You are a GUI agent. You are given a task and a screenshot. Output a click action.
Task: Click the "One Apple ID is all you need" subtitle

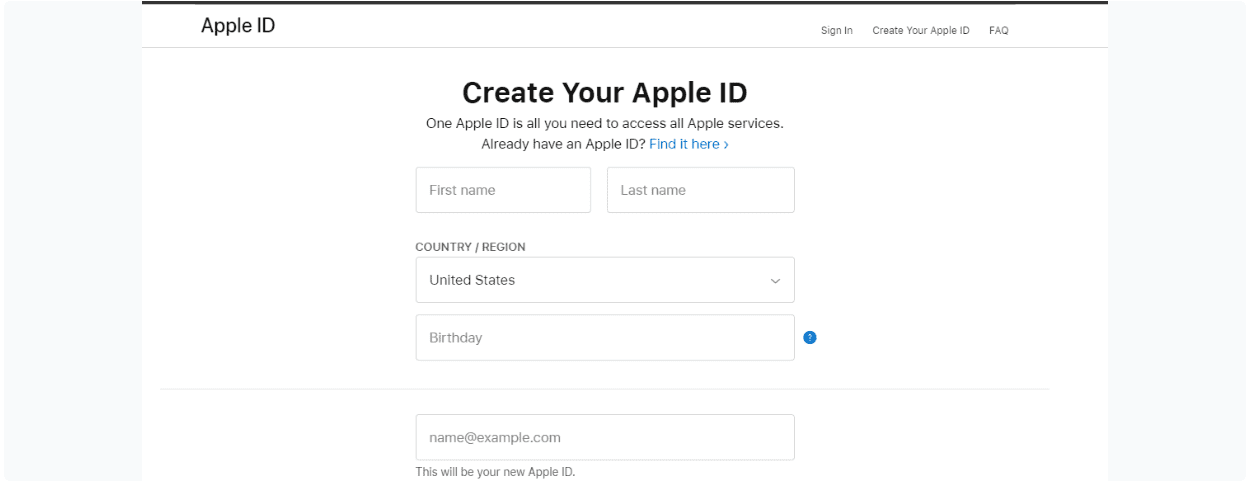604,124
